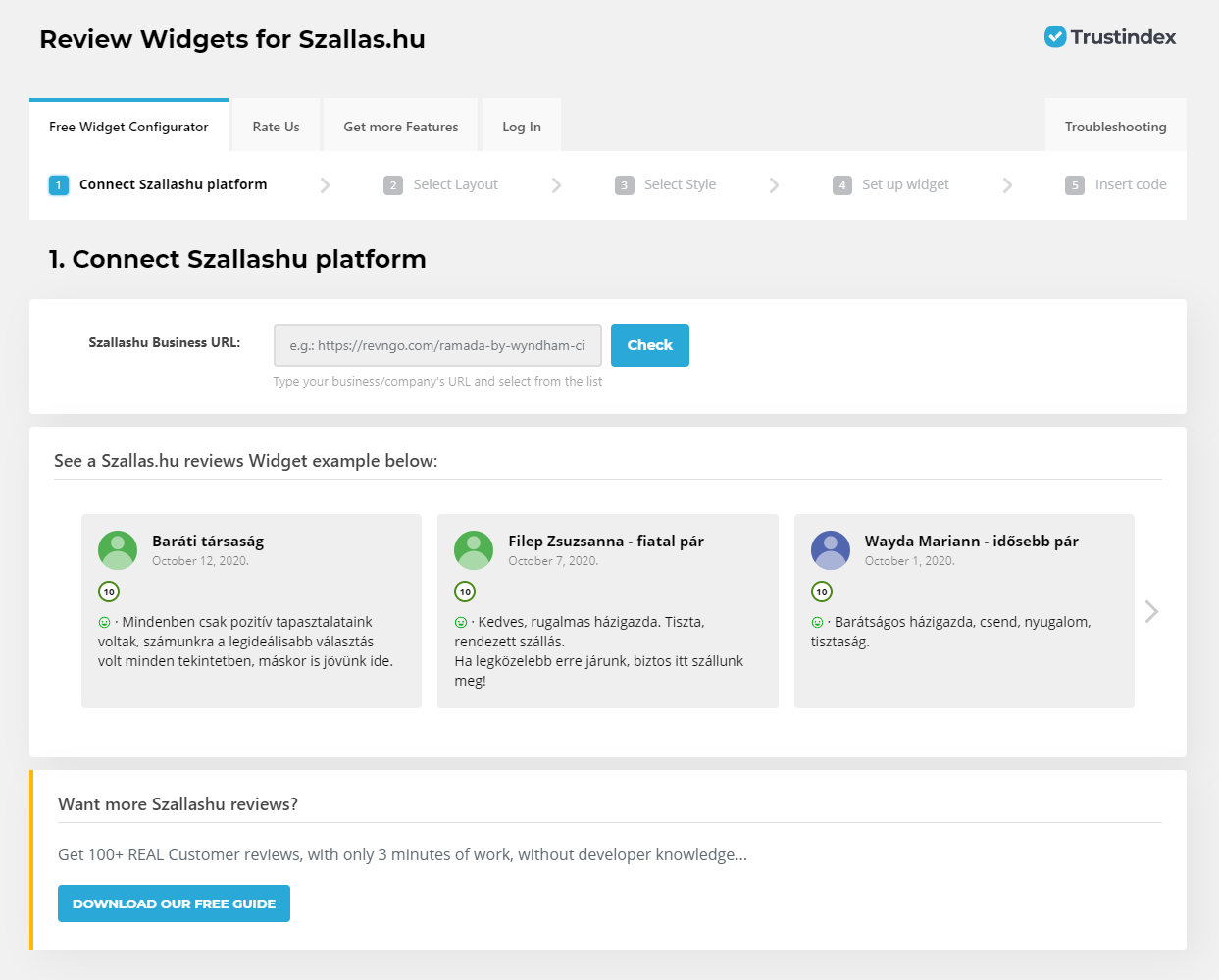Image resolution: width=1219 pixels, height=980 pixels.
Task: Click Wayda Mariann blue avatar icon
Action: [831, 550]
